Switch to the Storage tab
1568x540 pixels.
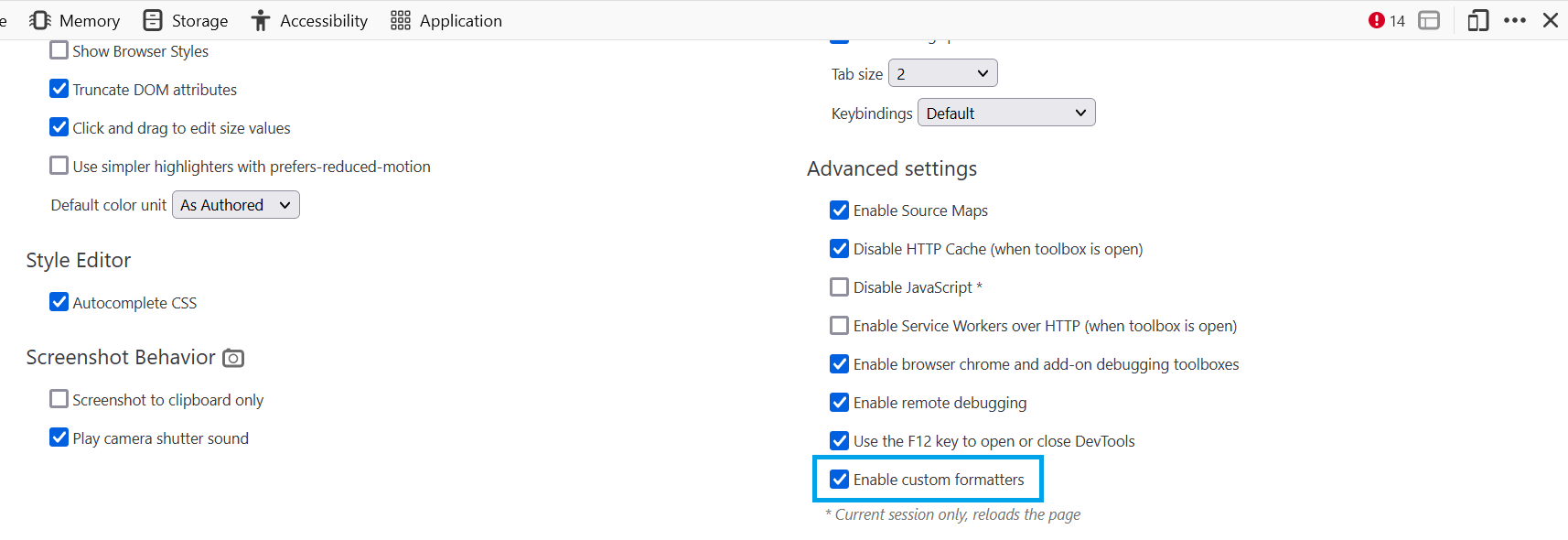187,20
